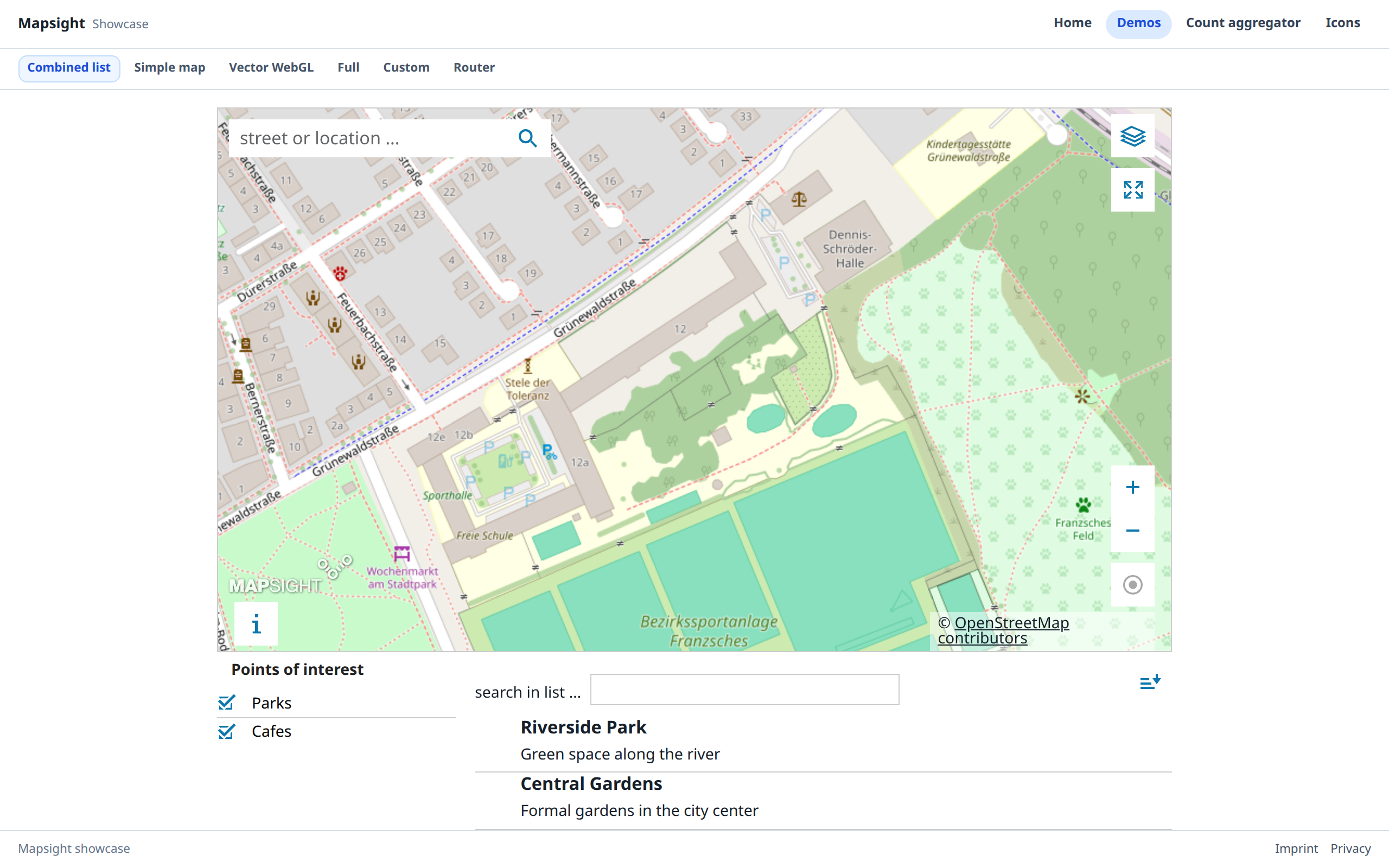Click the Dennis-Schröder-Halle map label
The width and height of the screenshot is (1389, 868).
(850, 248)
